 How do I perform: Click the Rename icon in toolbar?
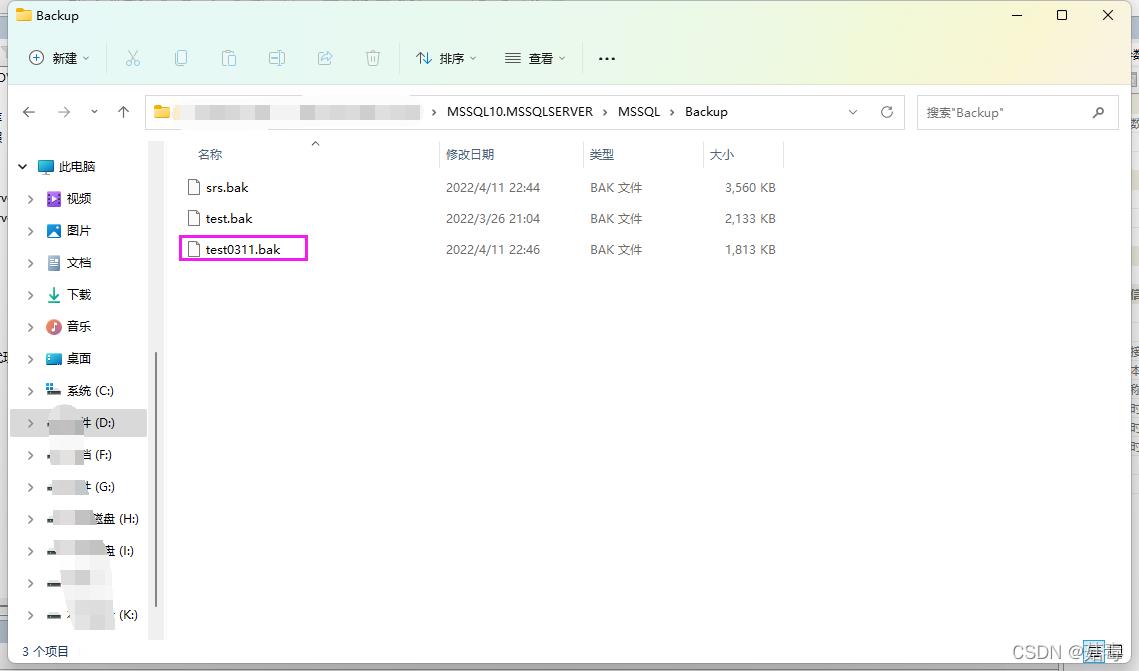[x=277, y=58]
